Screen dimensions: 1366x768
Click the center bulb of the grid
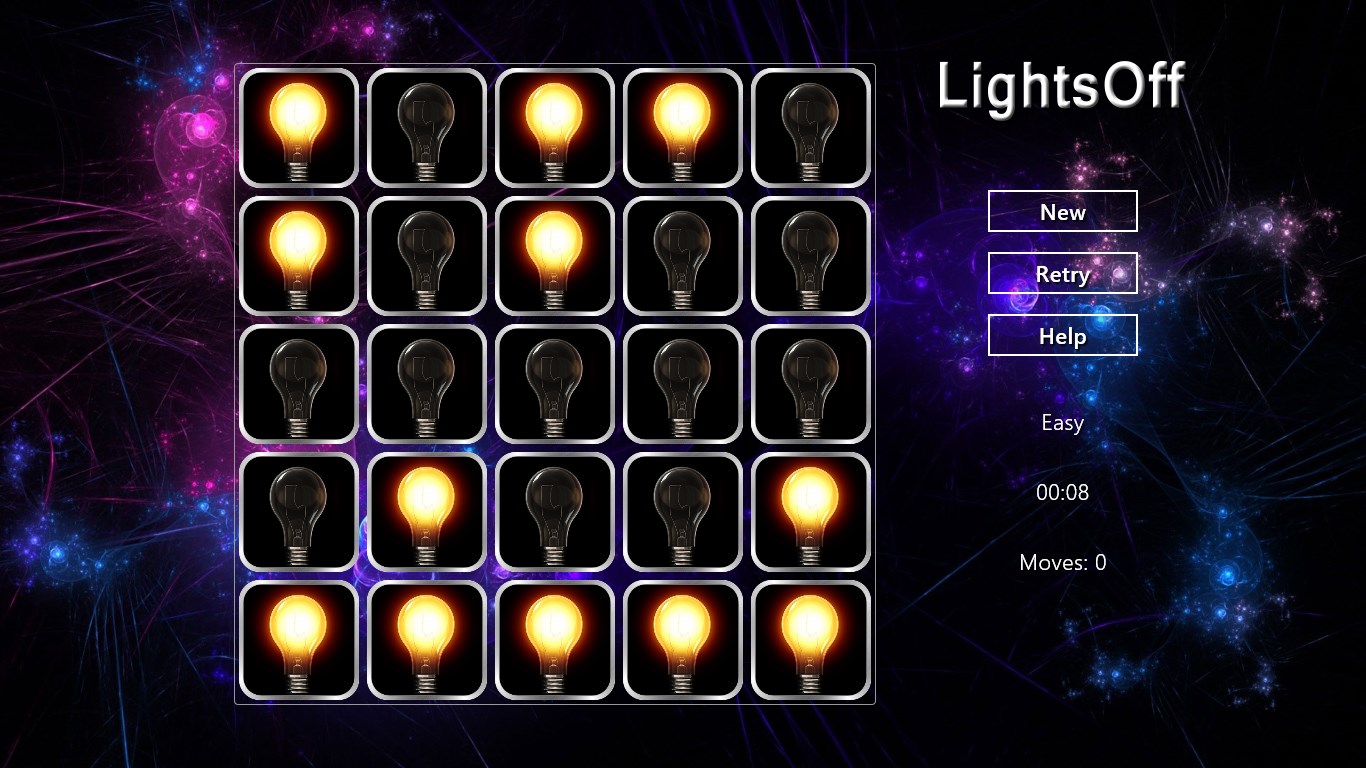click(x=555, y=384)
